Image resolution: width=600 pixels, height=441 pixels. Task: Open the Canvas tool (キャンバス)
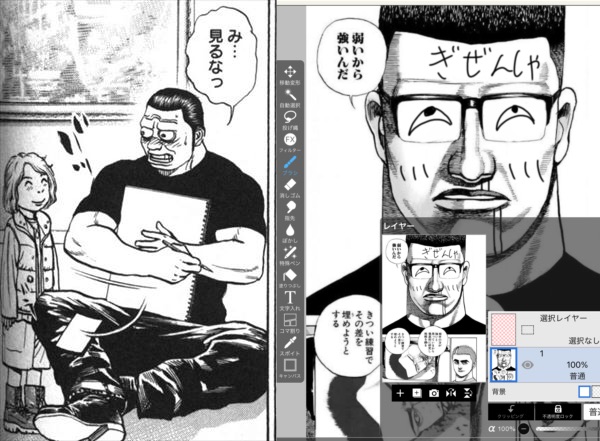290,369
